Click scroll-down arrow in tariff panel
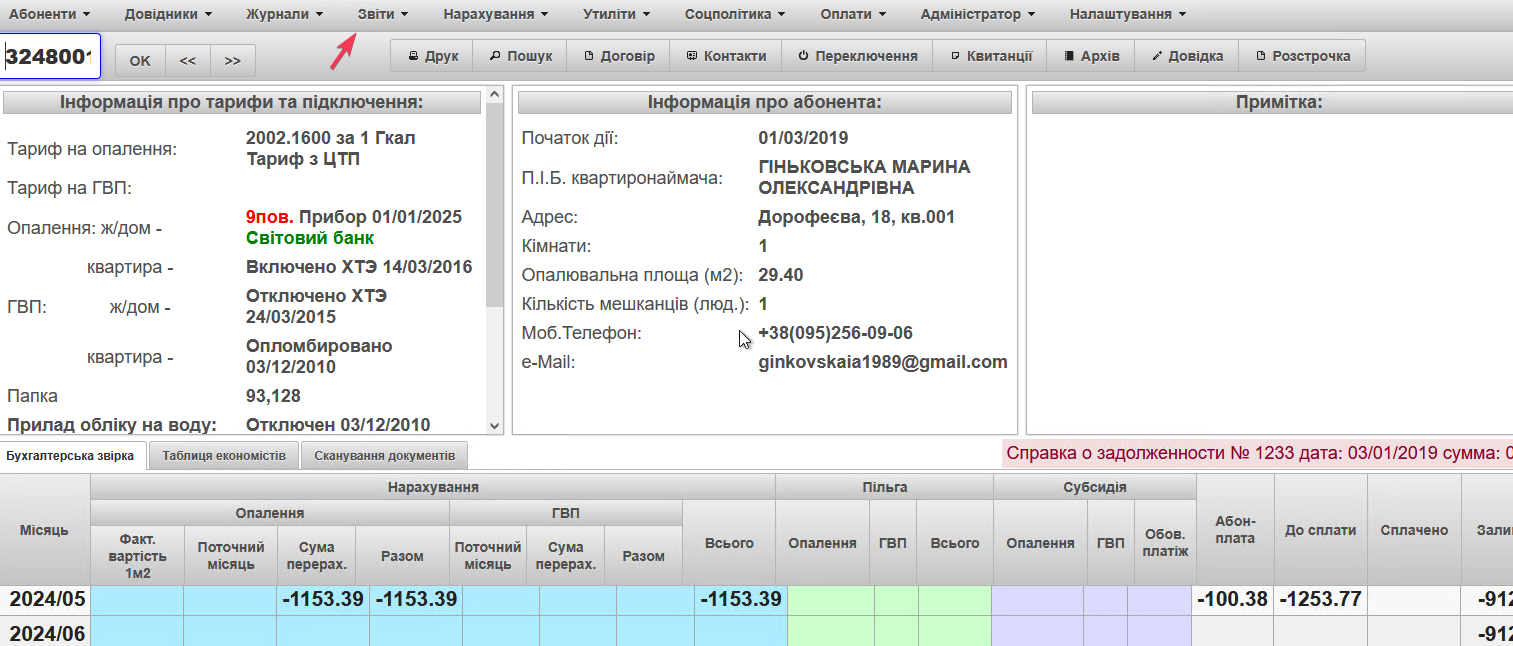 (494, 425)
